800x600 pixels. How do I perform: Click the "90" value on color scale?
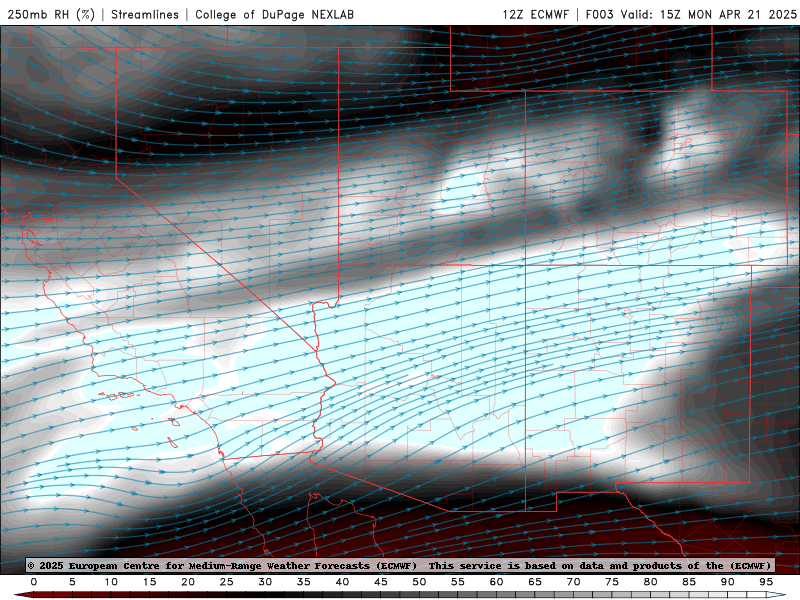pos(727,582)
